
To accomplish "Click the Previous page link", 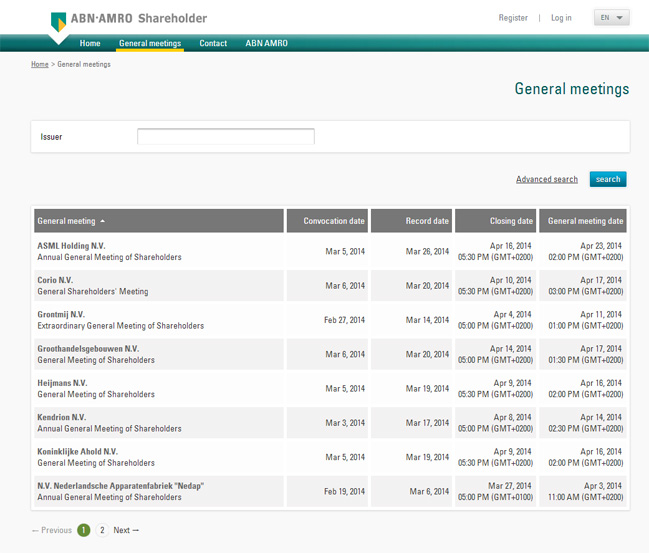I will [52, 530].
